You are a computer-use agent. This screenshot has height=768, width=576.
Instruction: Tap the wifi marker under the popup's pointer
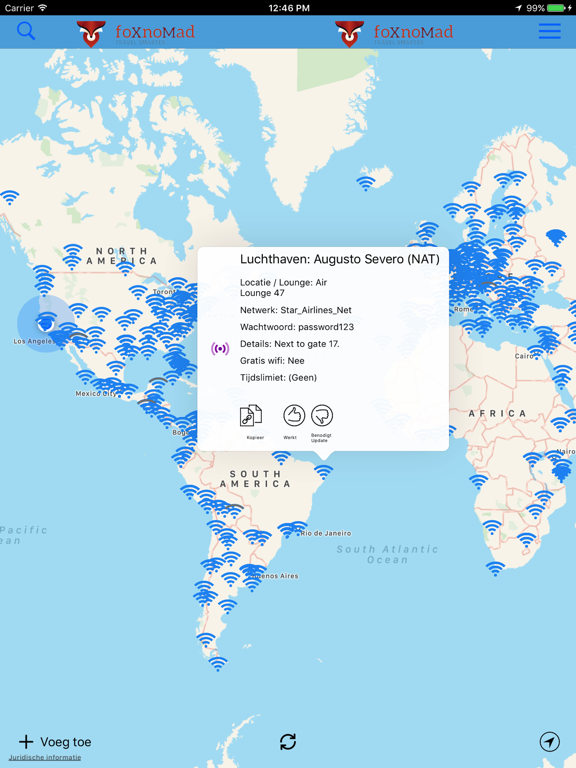point(323,472)
